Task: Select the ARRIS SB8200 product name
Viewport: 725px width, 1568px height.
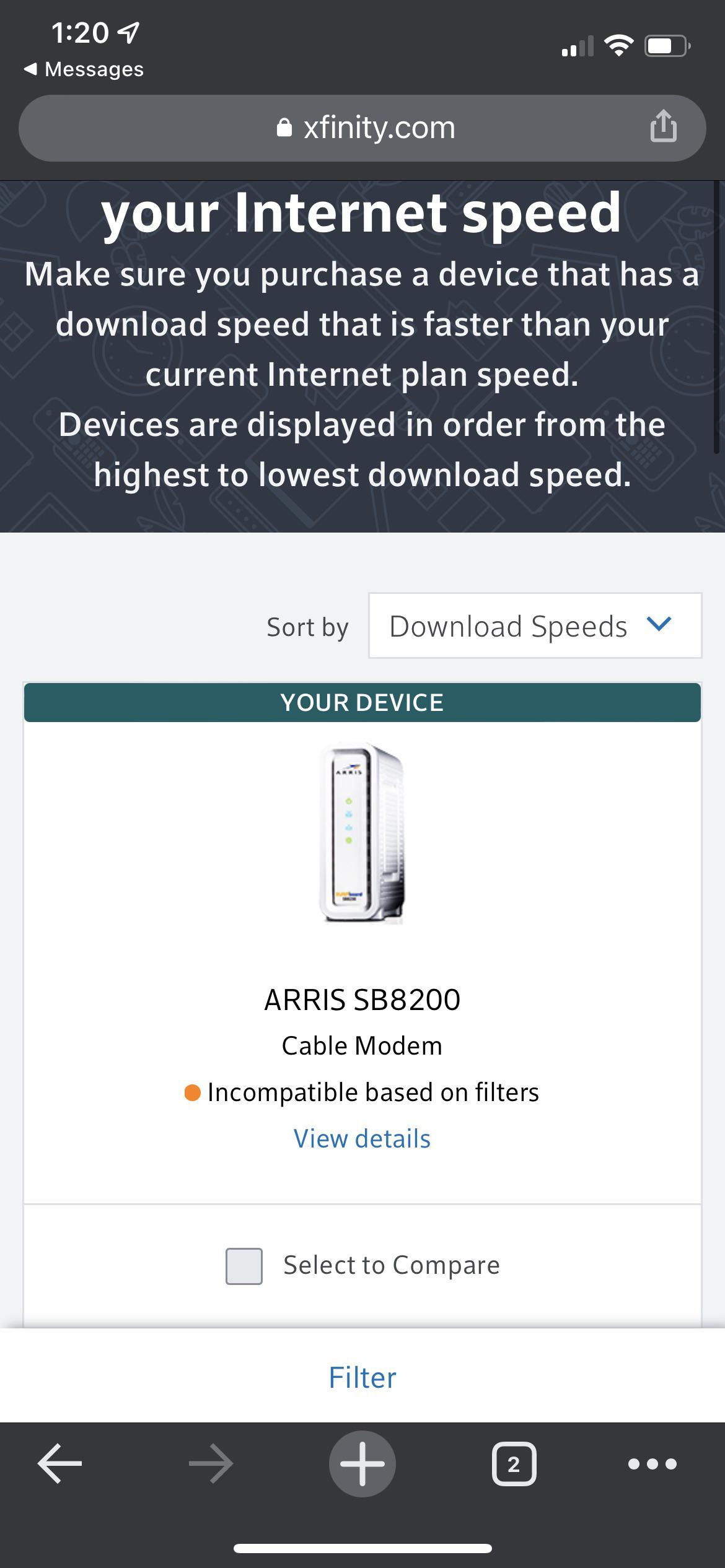Action: 362,999
